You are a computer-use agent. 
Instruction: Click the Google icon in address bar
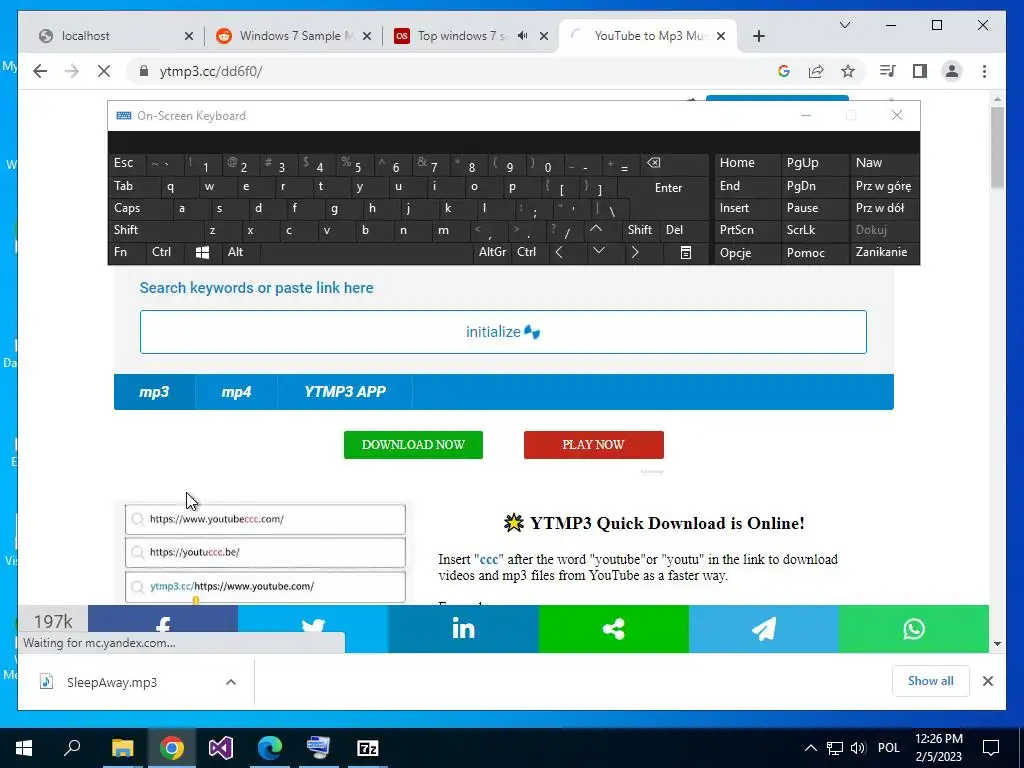click(784, 71)
